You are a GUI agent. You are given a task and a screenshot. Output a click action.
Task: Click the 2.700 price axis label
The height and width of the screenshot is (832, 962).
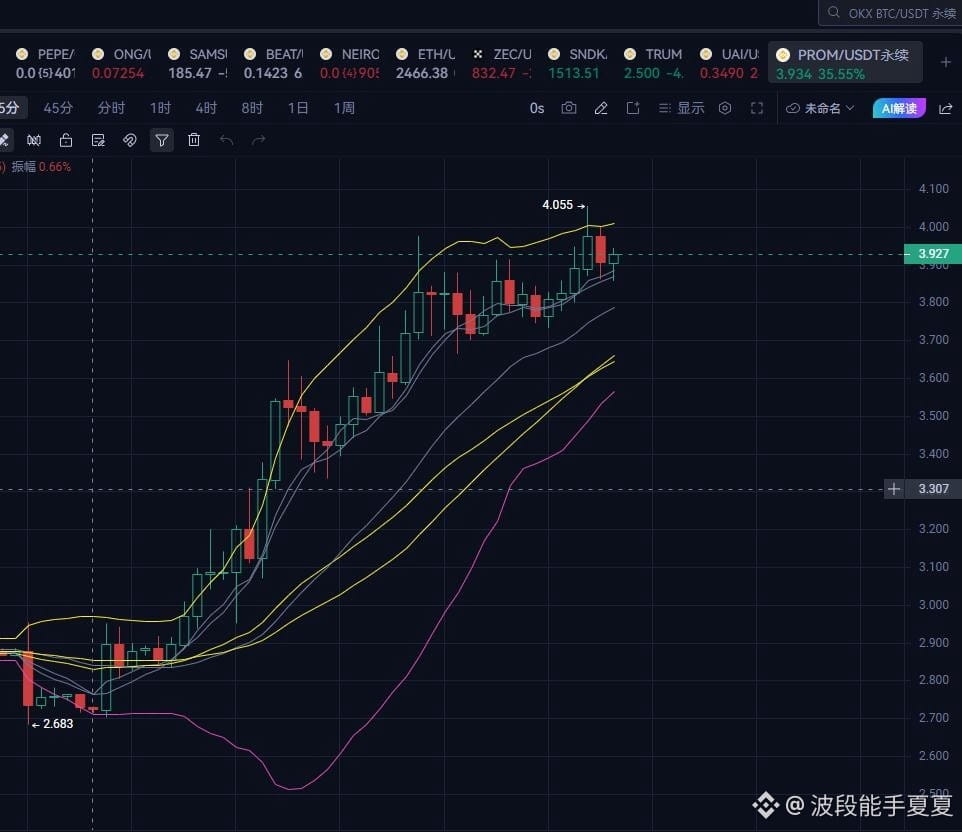(x=933, y=718)
